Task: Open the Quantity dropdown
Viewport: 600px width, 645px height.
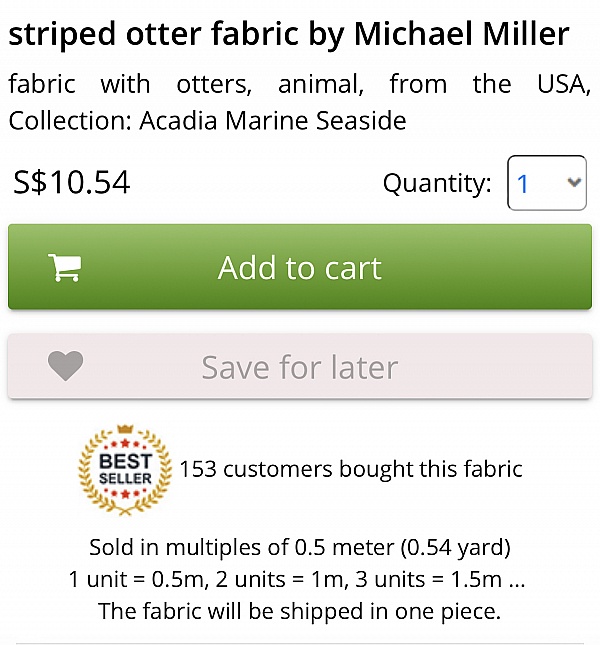Action: tap(546, 183)
